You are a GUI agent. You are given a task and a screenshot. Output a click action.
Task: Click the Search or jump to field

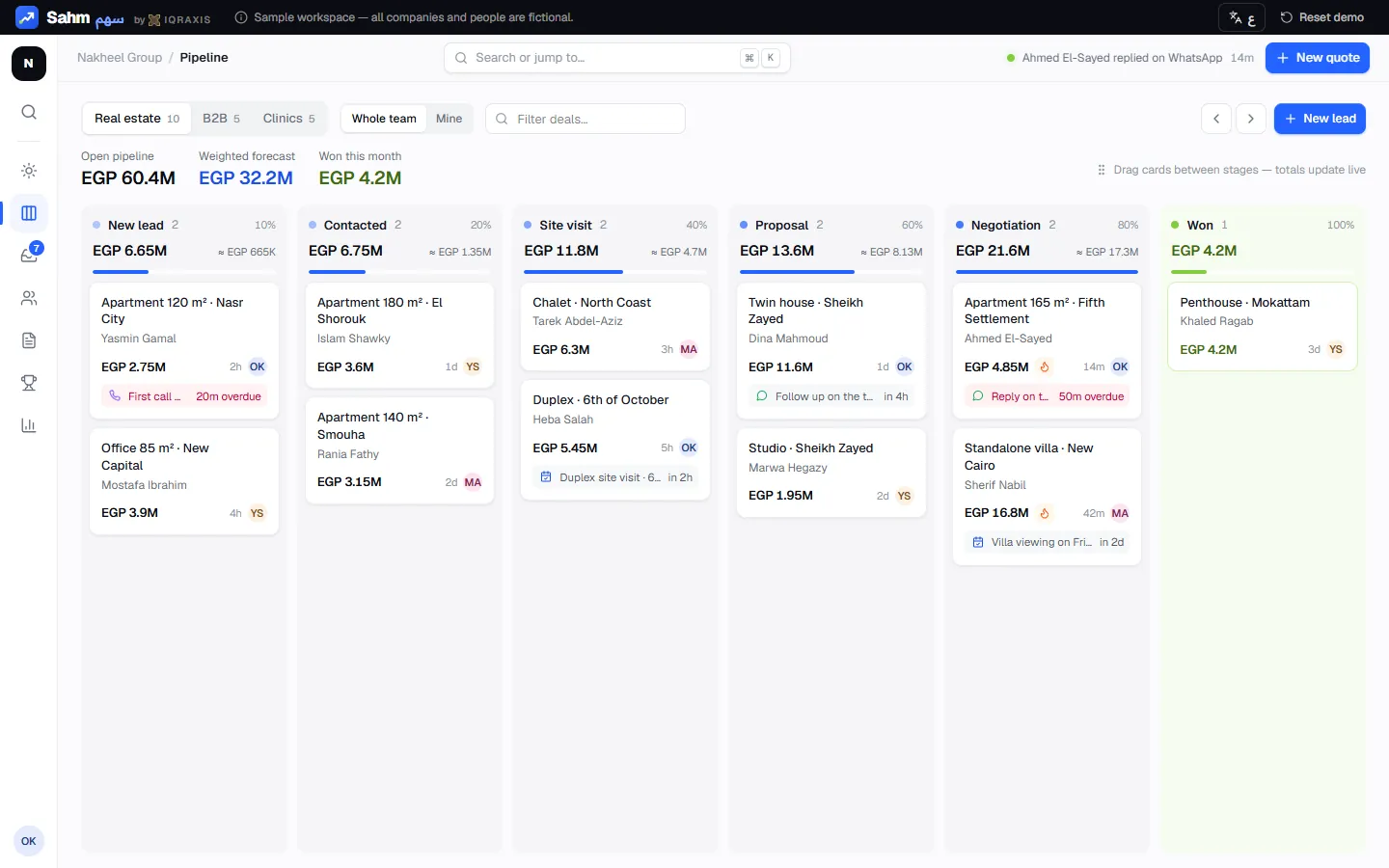[617, 58]
